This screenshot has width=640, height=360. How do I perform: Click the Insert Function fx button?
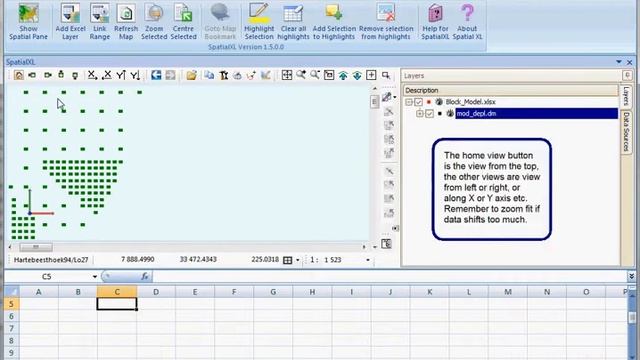145,276
